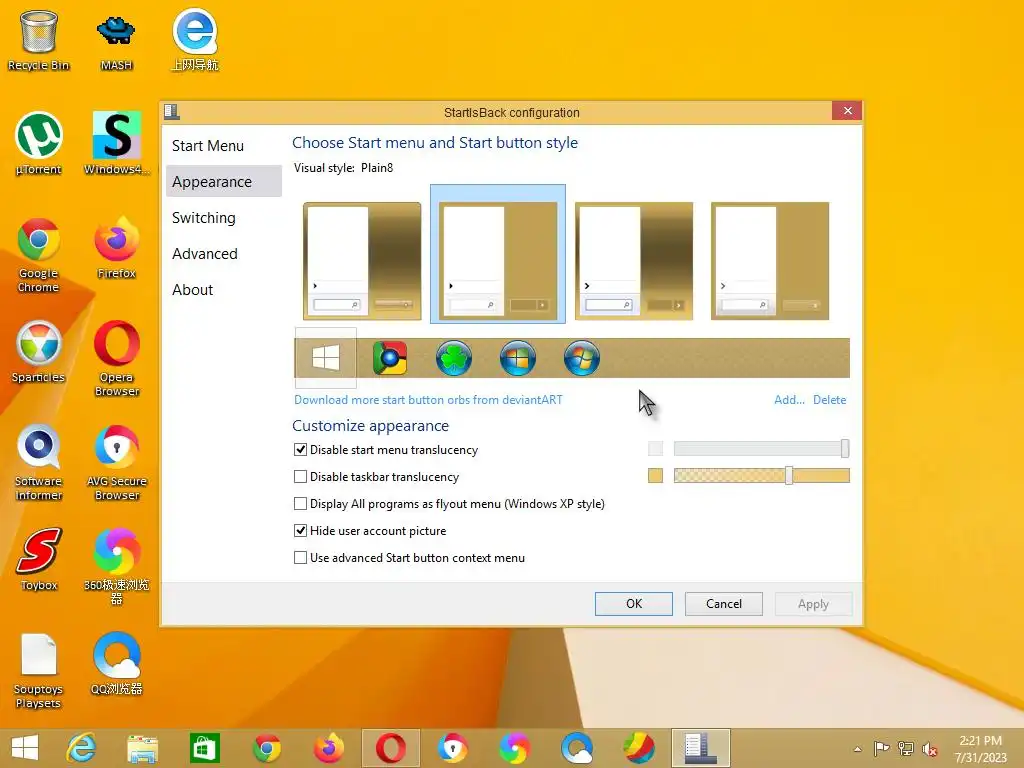Viewport: 1024px width, 768px height.
Task: Select Opera Browser desktop shortcut
Action: click(116, 358)
